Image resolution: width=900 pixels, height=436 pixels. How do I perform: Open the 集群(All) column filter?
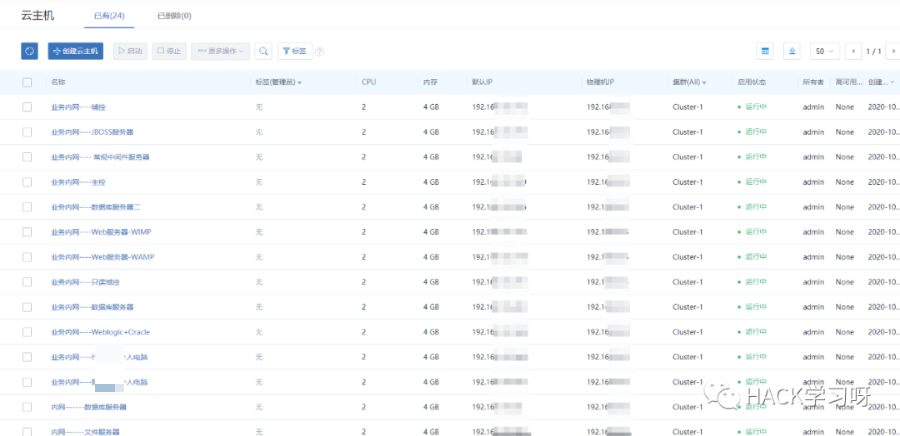pyautogui.click(x=690, y=82)
